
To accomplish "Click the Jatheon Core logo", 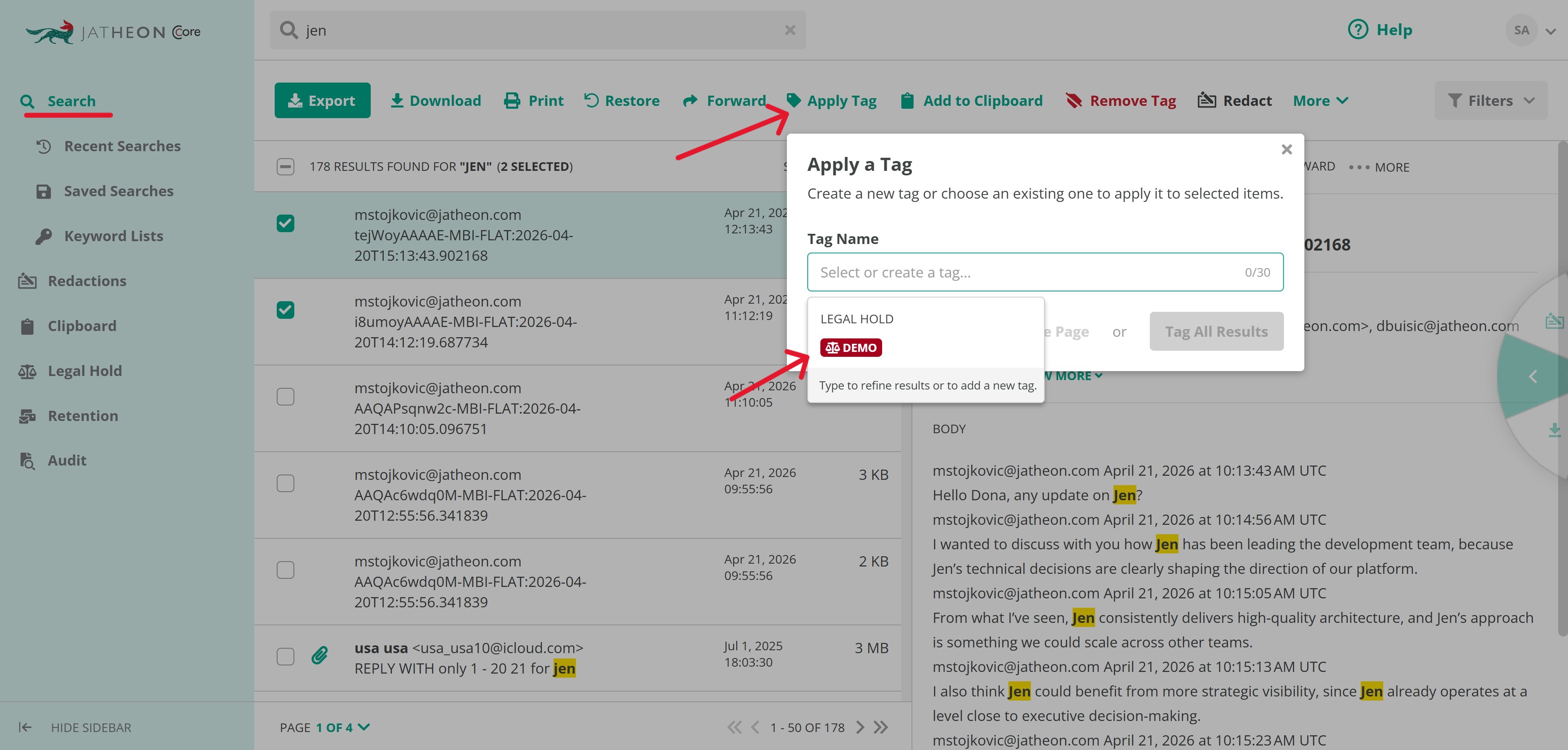I will (x=113, y=31).
